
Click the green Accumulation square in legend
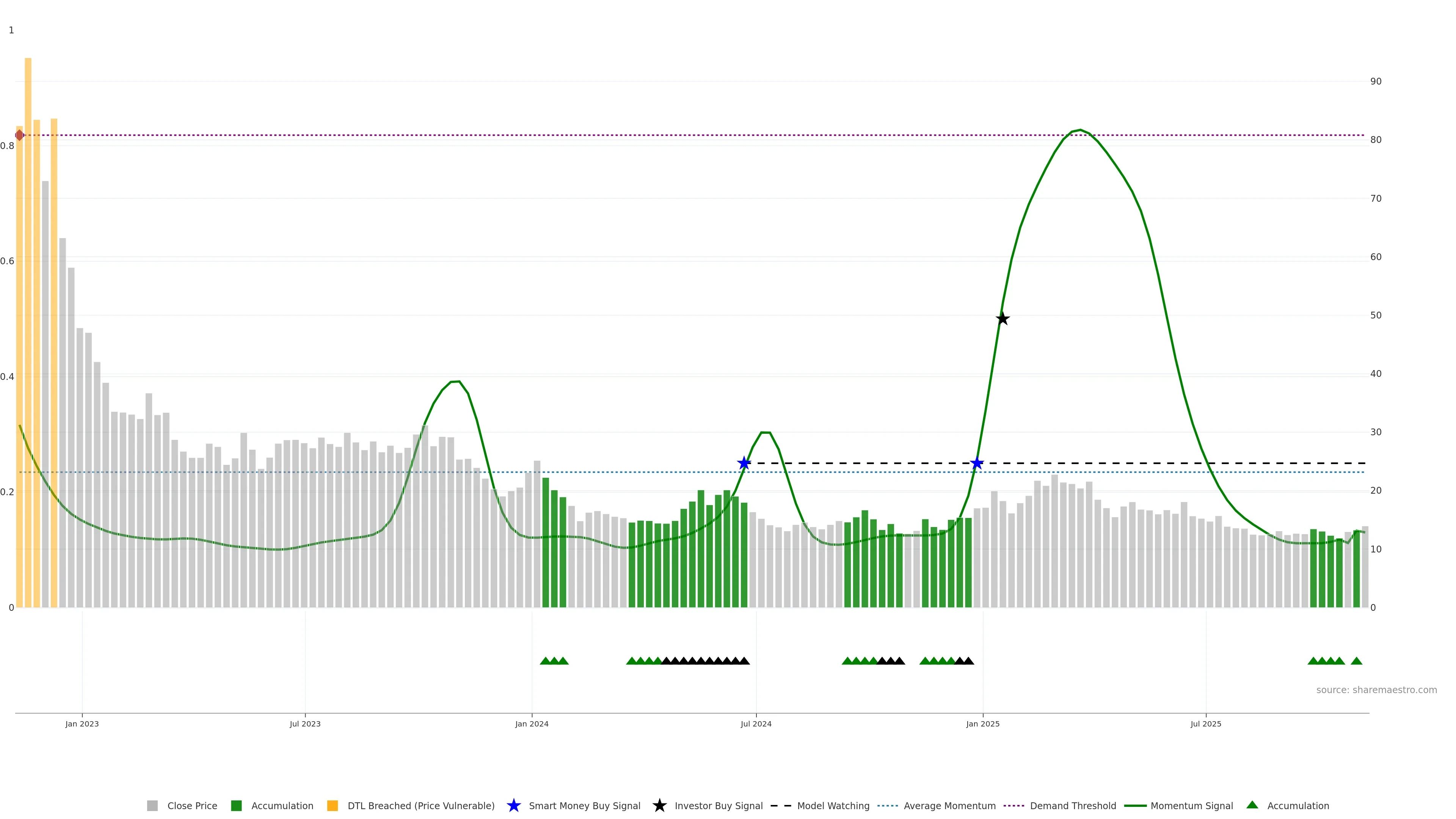(236, 805)
